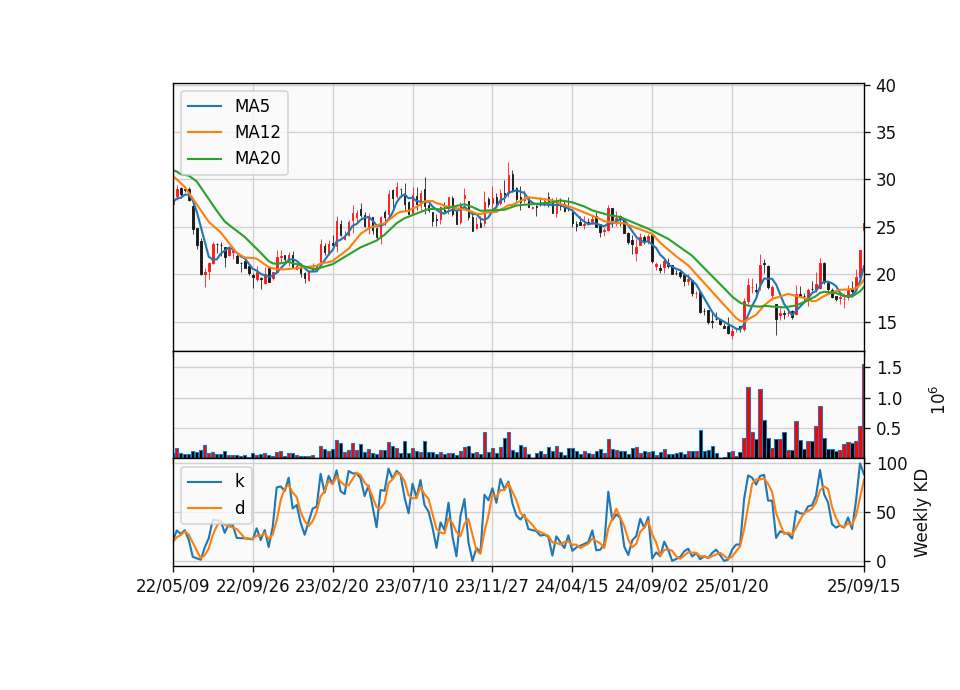Click the price axis value 35
The width and height of the screenshot is (960, 690).
885,133
